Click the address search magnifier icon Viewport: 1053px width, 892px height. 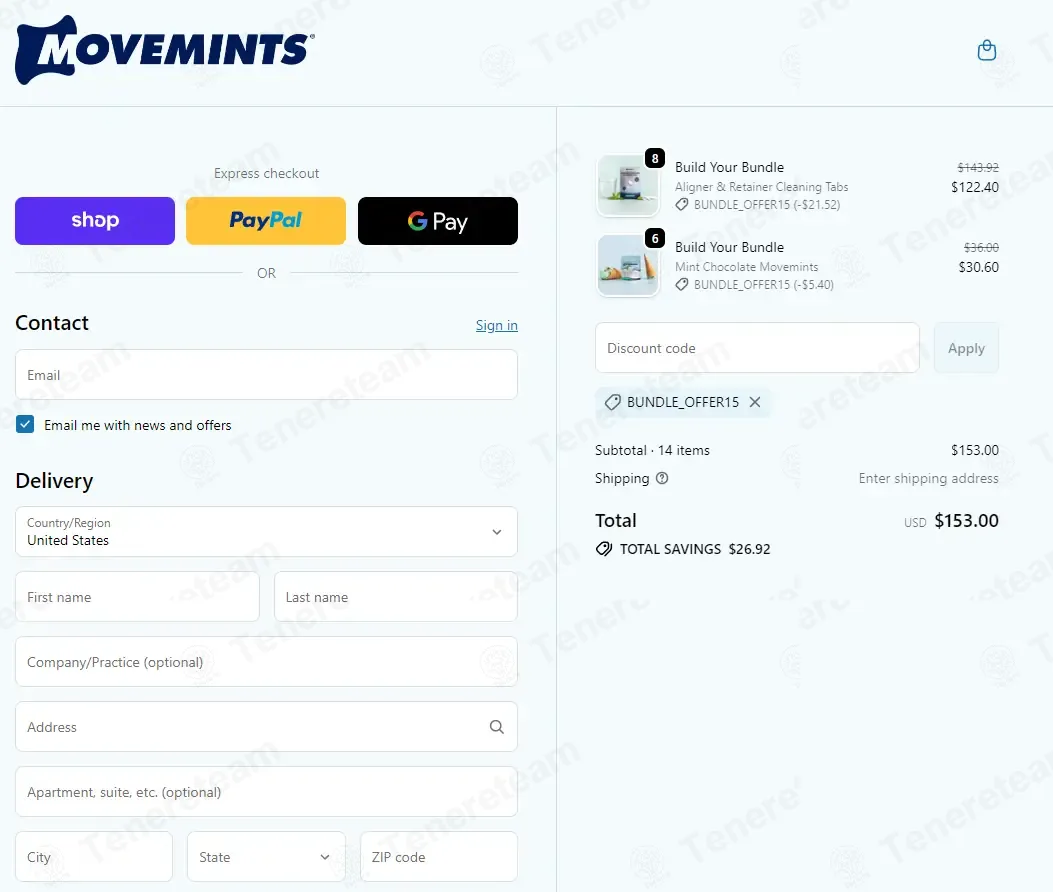coord(496,727)
